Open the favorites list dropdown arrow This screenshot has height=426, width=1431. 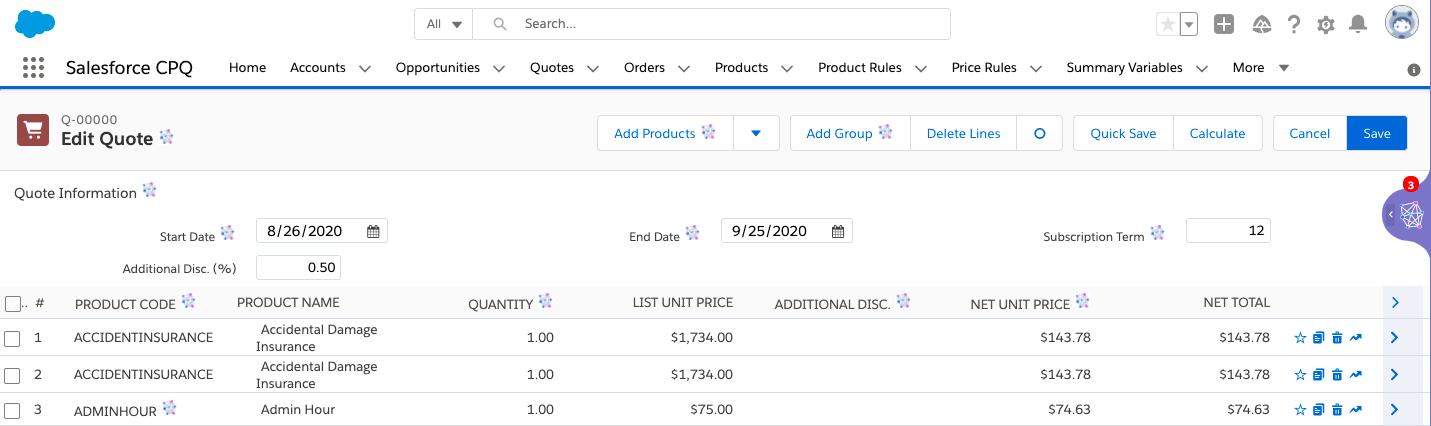point(1188,24)
